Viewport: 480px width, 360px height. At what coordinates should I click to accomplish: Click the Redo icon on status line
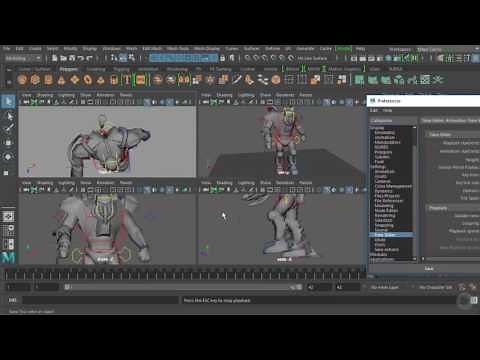coord(89,58)
